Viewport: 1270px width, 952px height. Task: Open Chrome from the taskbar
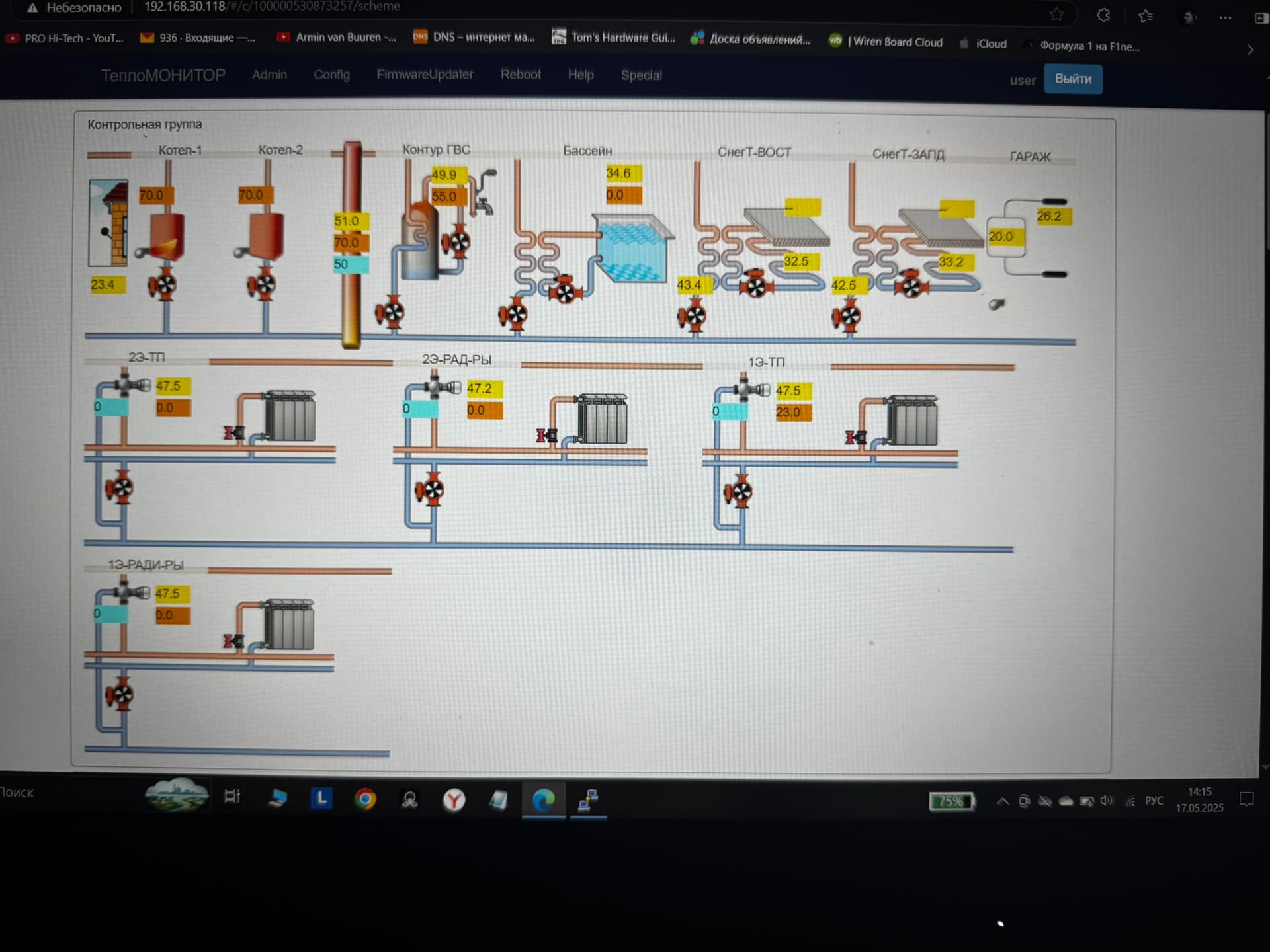[x=365, y=799]
